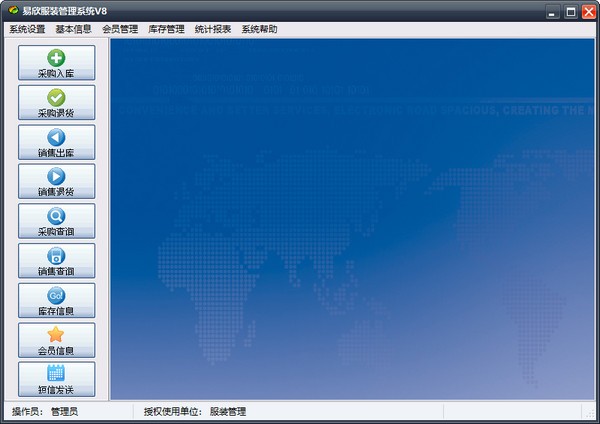Click the 操作员 label in status bar
Viewport: 600px width, 424px height.
pos(25,412)
